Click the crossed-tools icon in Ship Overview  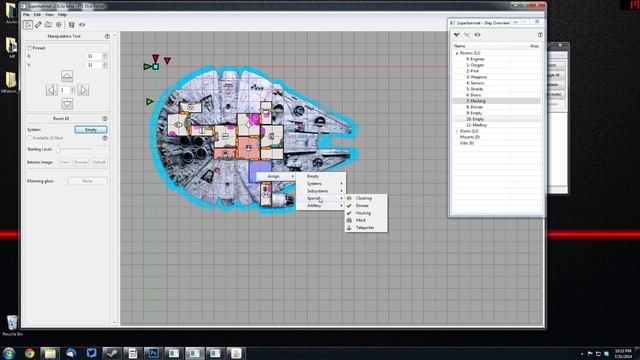467,35
